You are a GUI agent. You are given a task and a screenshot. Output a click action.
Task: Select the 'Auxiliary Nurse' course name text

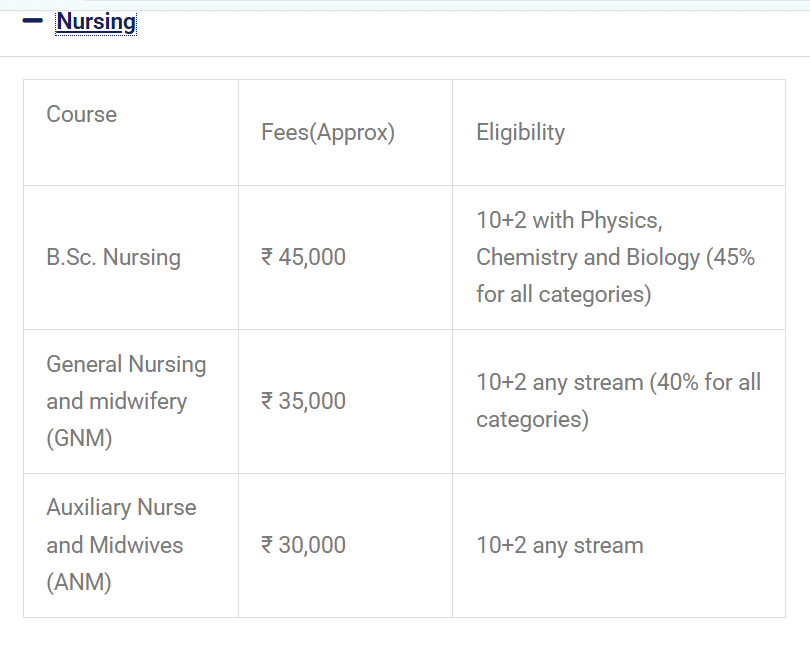pyautogui.click(x=121, y=507)
